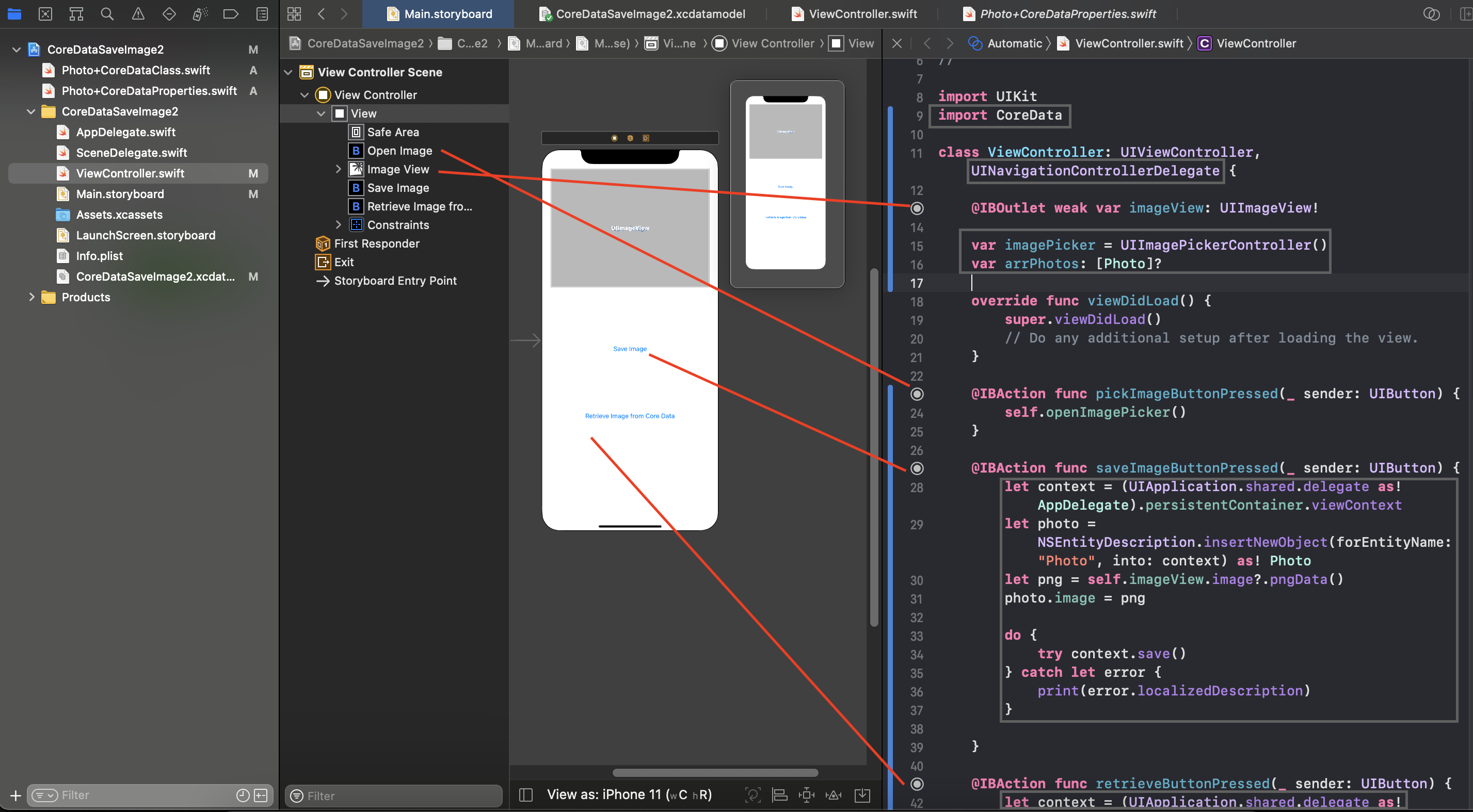1473x812 pixels.
Task: Expand the Constraints item in outline
Action: [338, 224]
